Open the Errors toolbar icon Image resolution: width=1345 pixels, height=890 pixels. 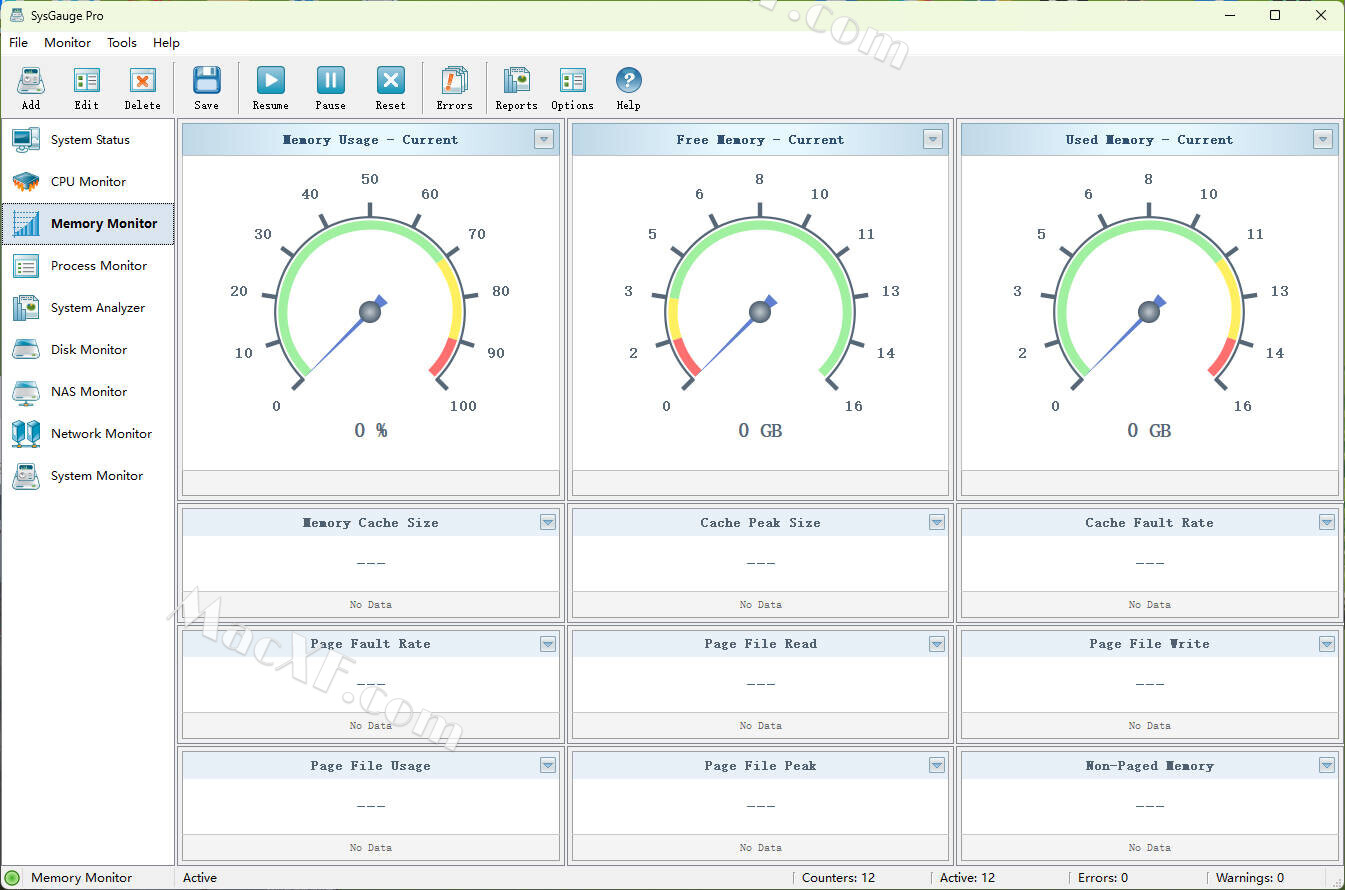click(454, 84)
